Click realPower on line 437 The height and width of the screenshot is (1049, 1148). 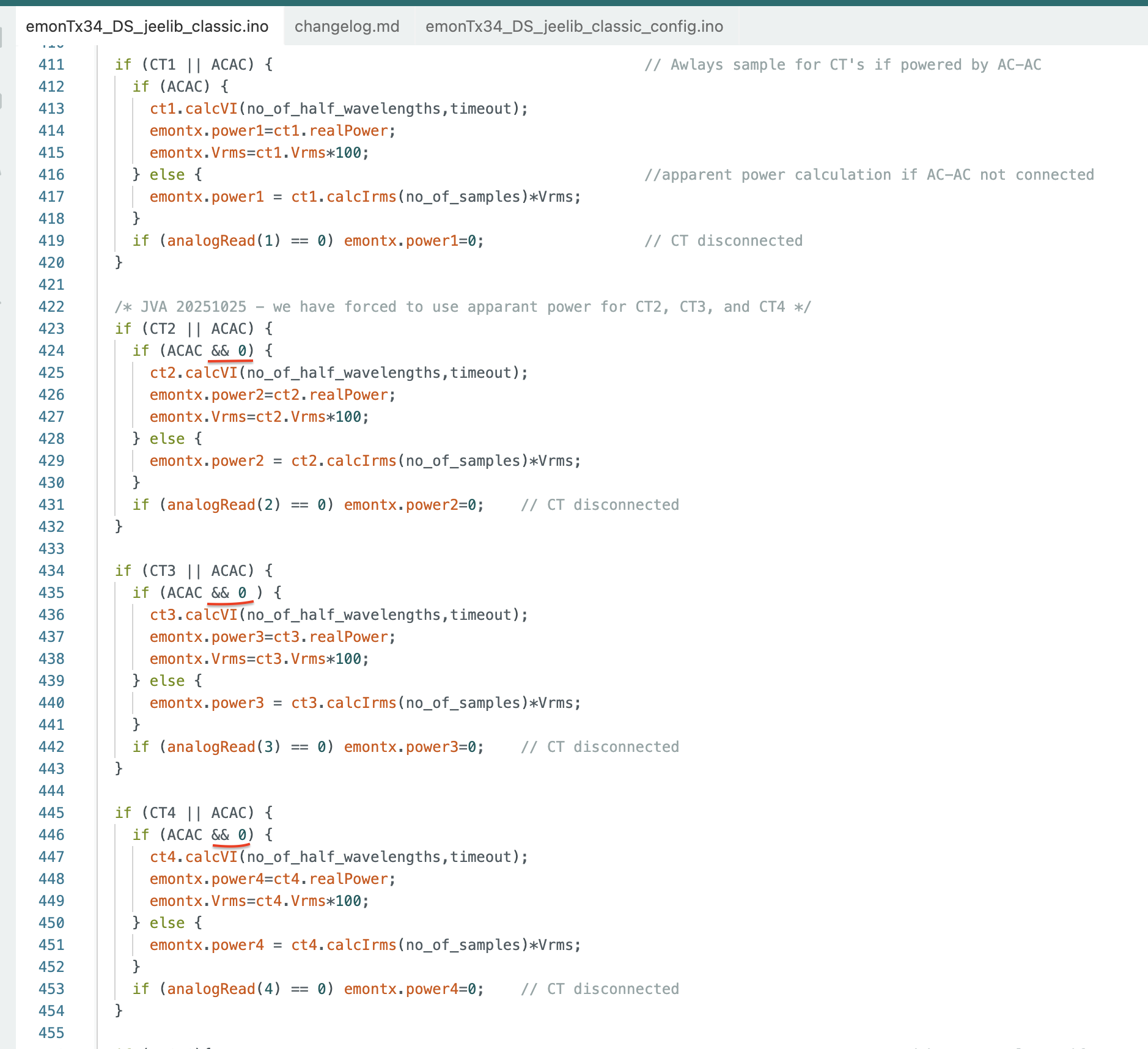point(348,637)
